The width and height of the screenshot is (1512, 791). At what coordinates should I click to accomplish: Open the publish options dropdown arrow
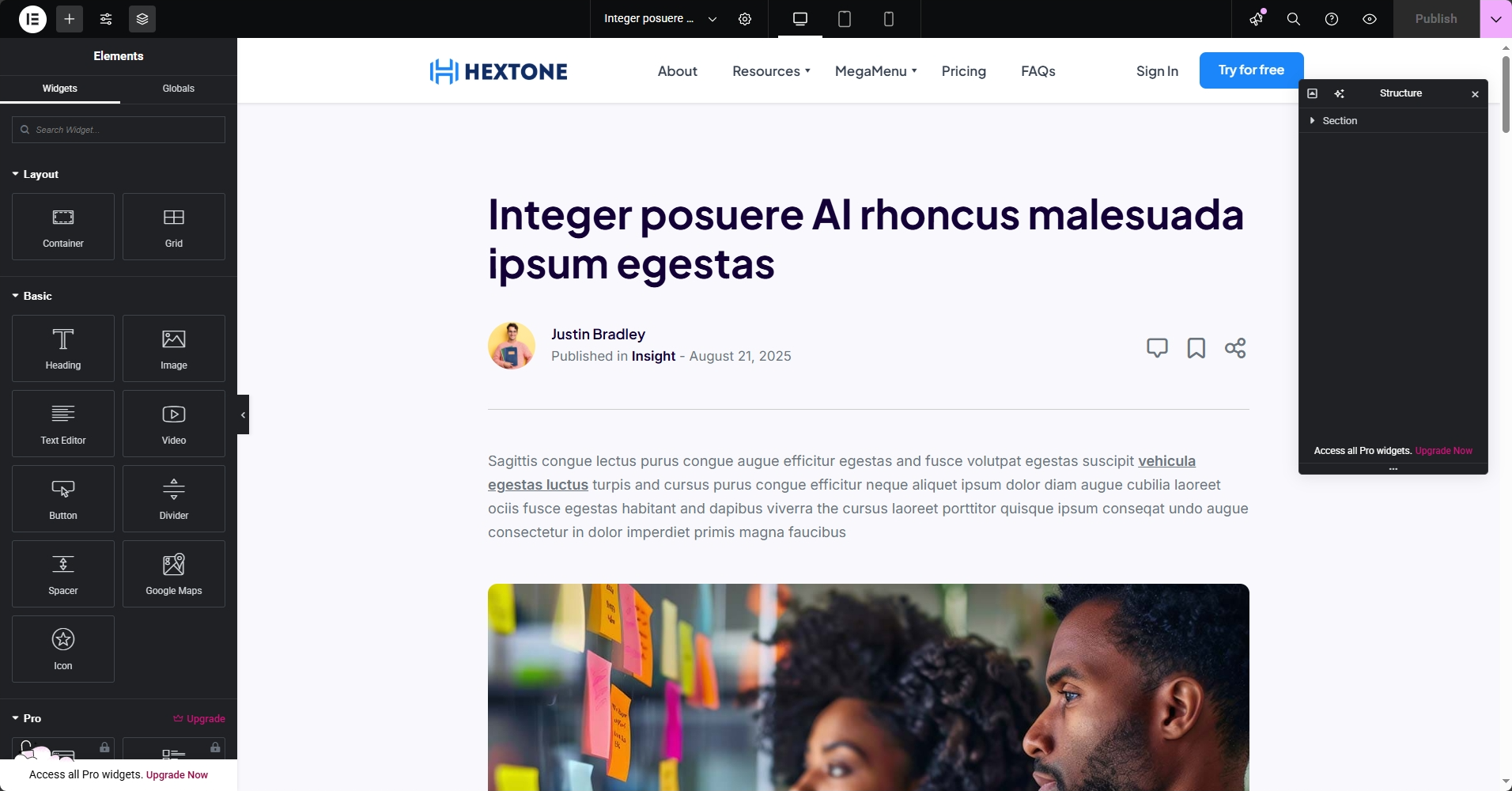pos(1496,19)
